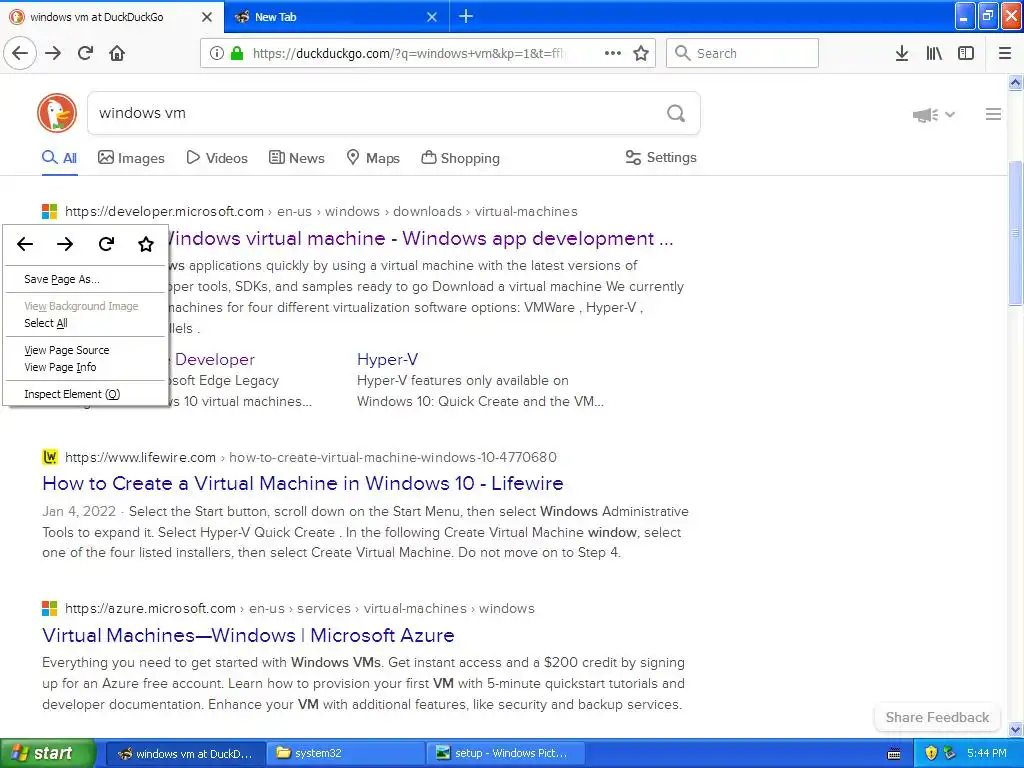1024x768 pixels.
Task: Click the security shield tray icon
Action: click(x=931, y=753)
